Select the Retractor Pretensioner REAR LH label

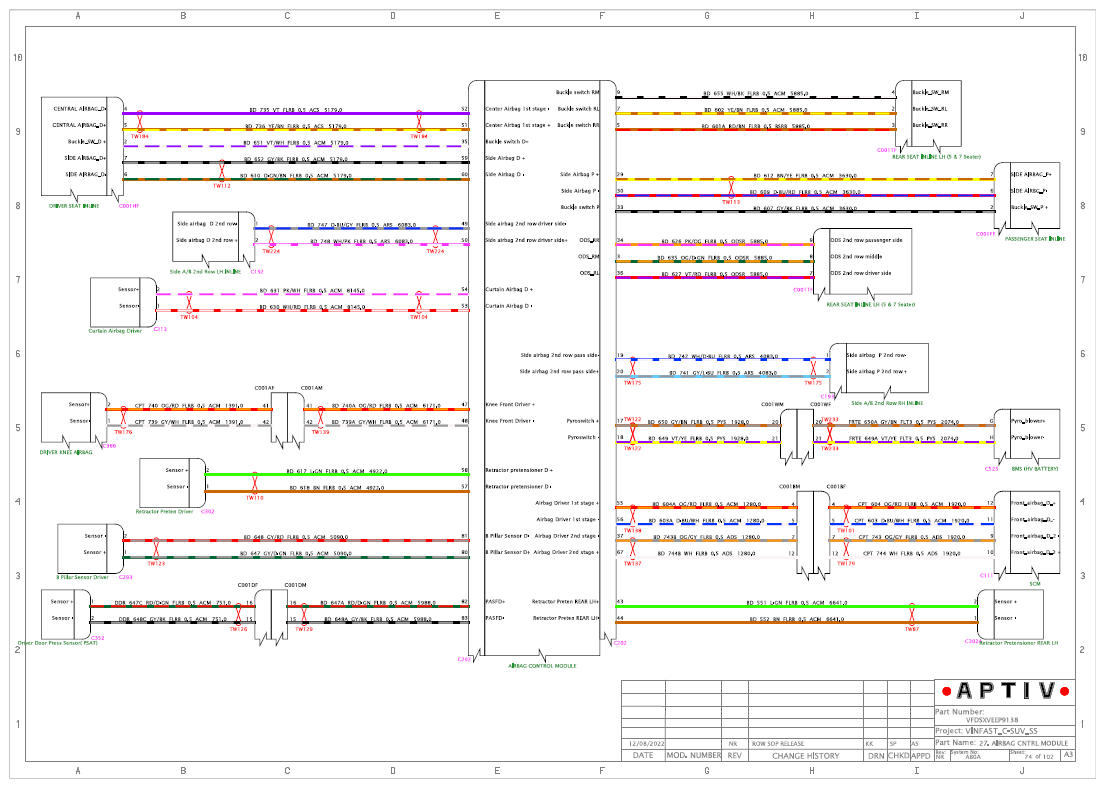pyautogui.click(x=1018, y=643)
